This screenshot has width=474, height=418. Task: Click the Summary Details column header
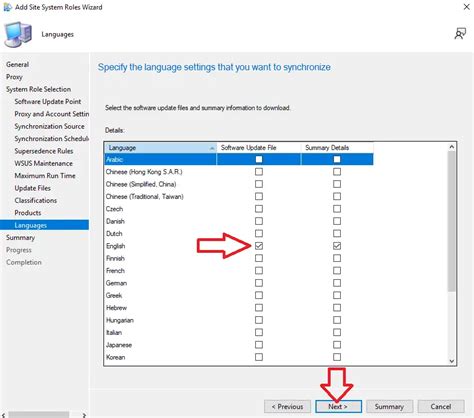337,148
